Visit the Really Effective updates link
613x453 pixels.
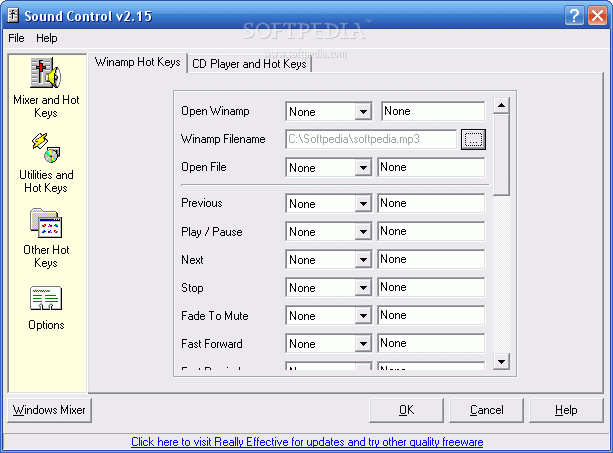(x=307, y=442)
